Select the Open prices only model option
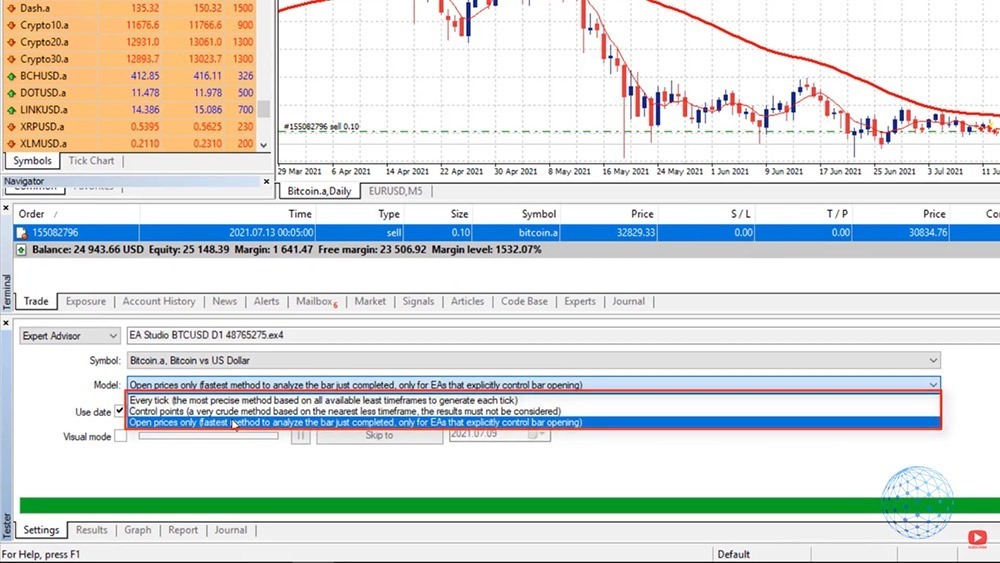 coord(534,422)
